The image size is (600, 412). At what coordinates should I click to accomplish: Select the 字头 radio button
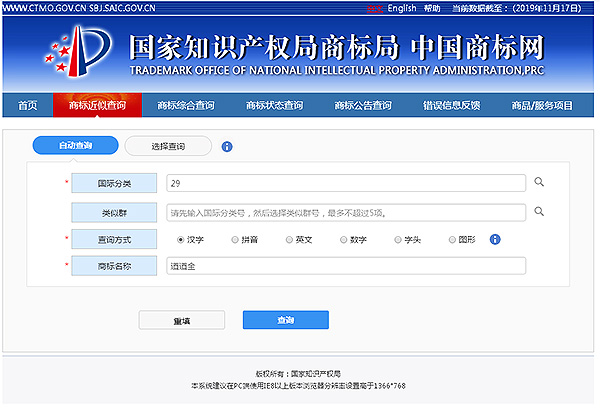[x=398, y=240]
